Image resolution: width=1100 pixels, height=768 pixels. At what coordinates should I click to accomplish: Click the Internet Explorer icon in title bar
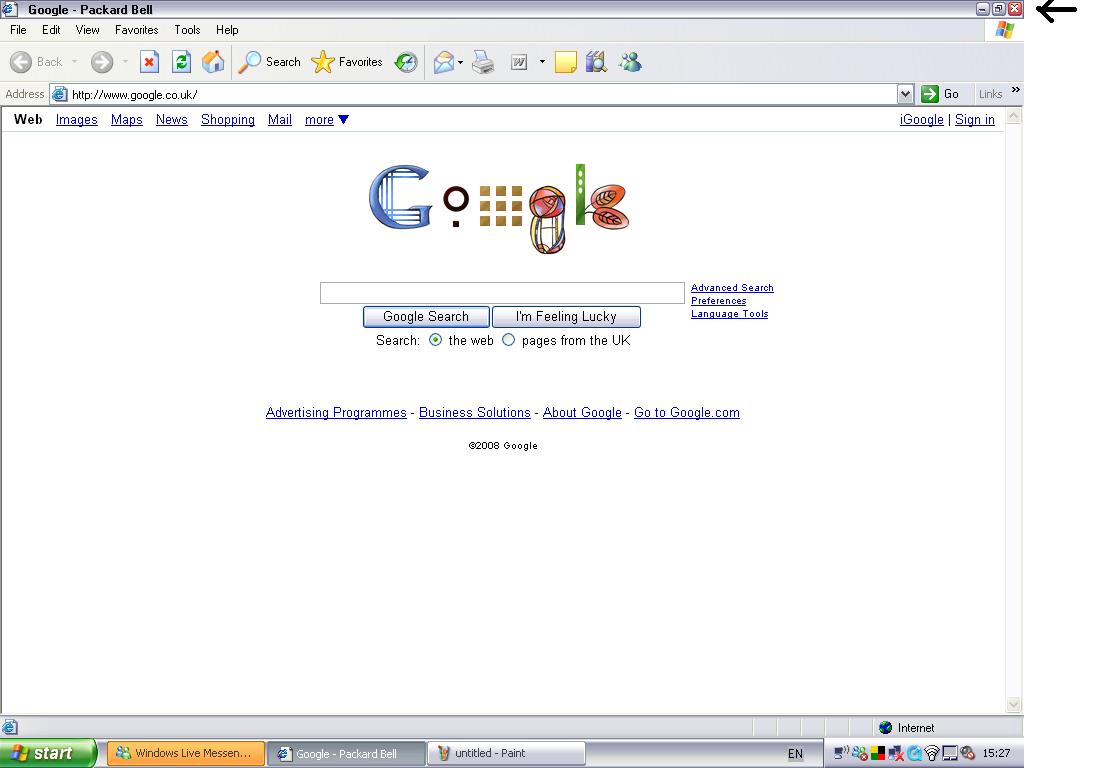(9, 9)
